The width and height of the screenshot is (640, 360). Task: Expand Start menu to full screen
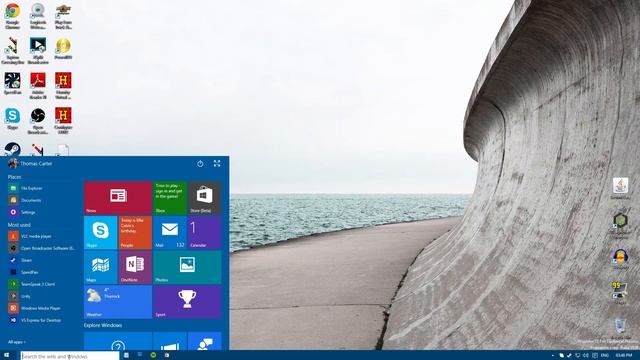tap(217, 164)
